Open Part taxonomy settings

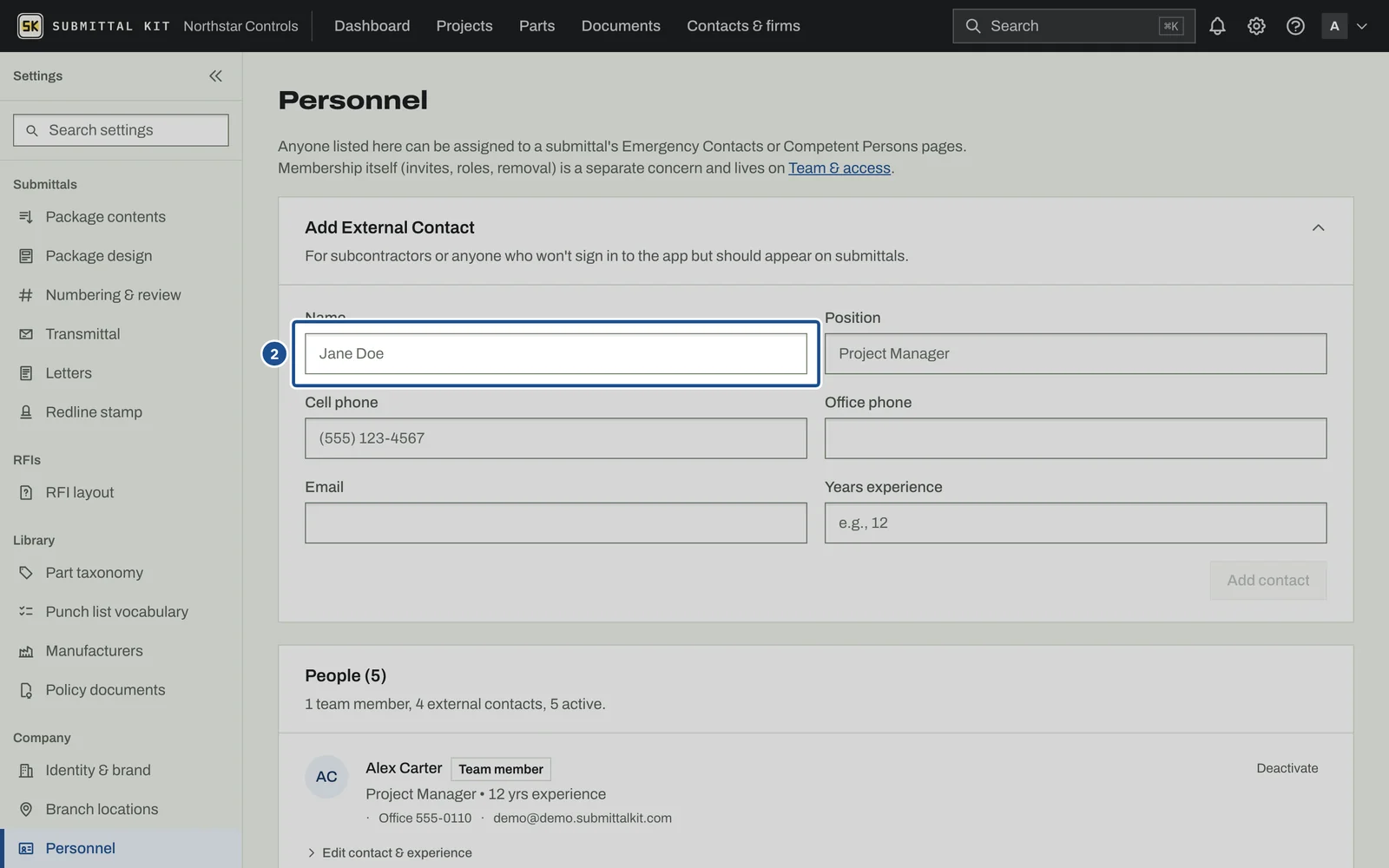point(121,573)
